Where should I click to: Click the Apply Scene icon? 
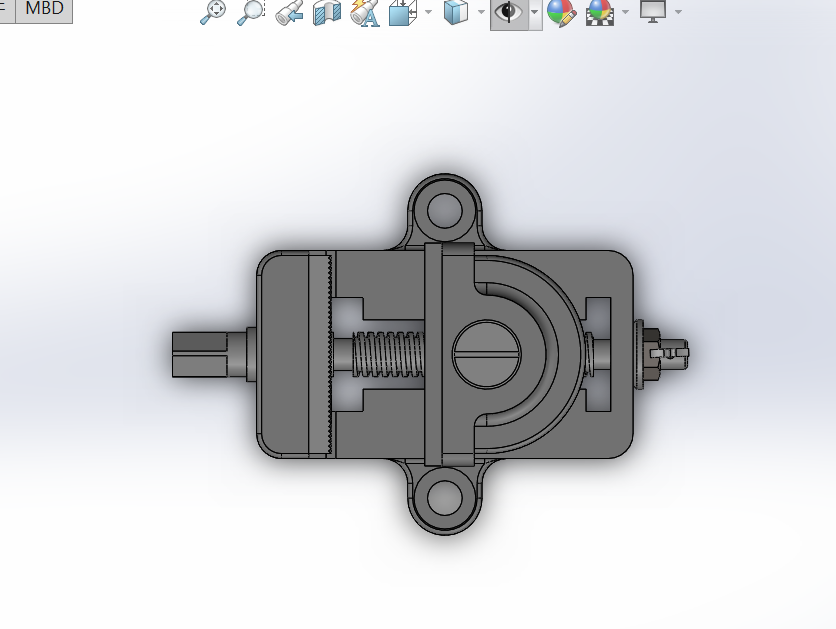coord(598,12)
